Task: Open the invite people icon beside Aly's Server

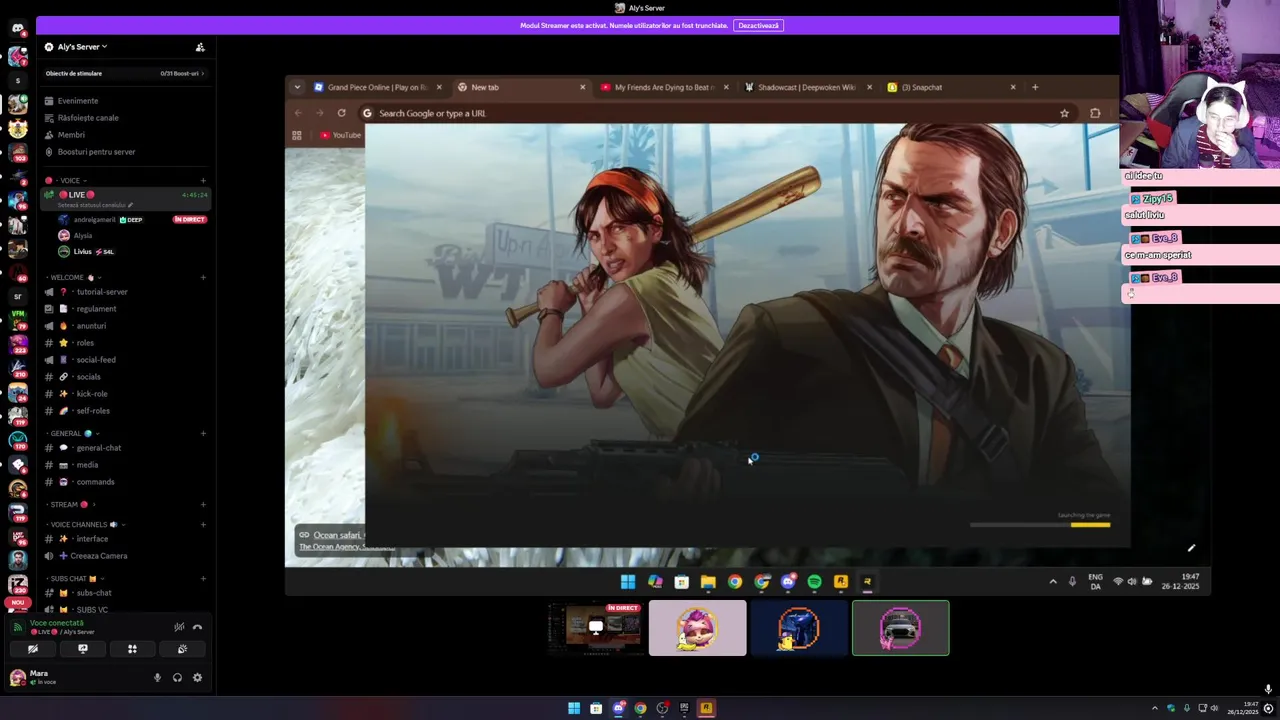Action: pyautogui.click(x=200, y=47)
